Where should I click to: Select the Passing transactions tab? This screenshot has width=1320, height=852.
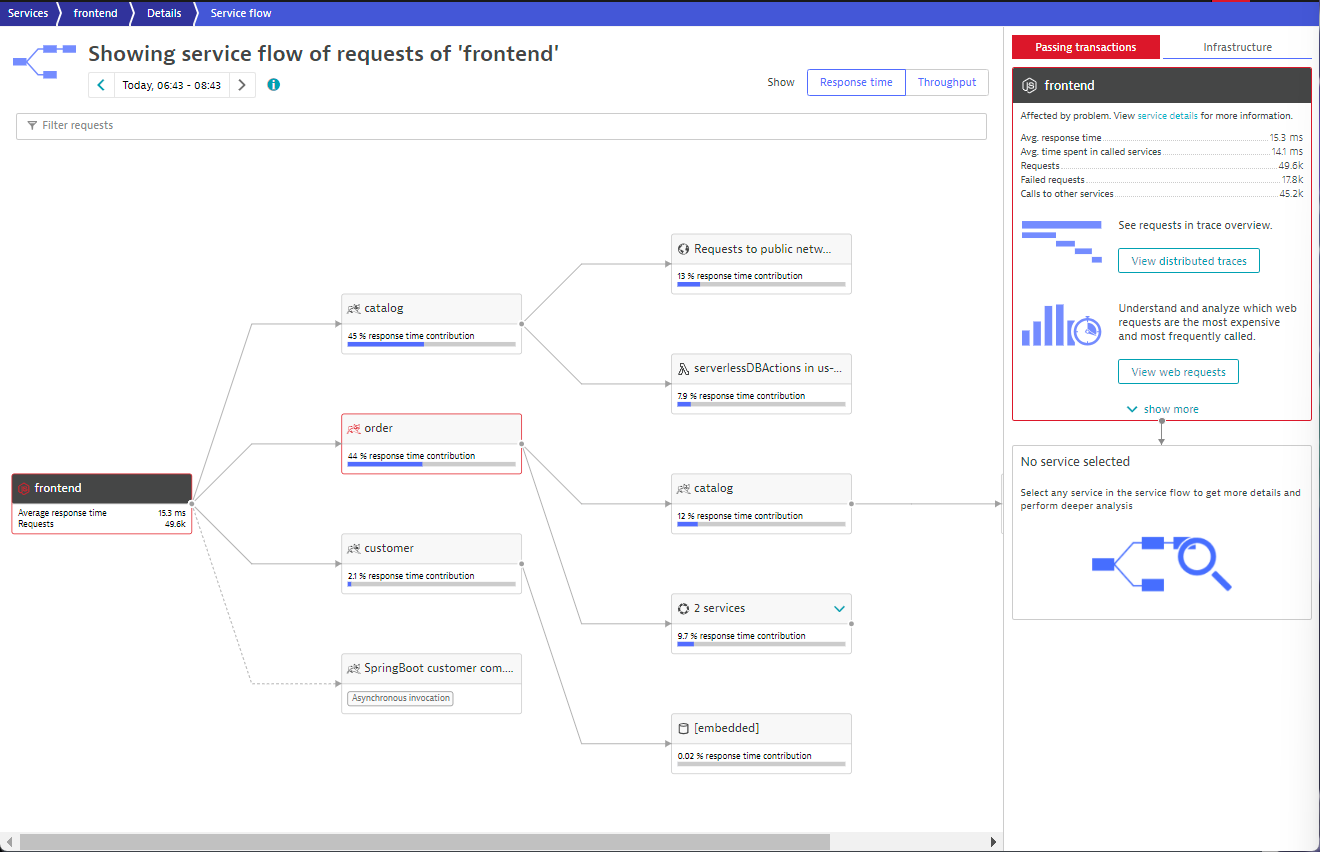(1085, 47)
